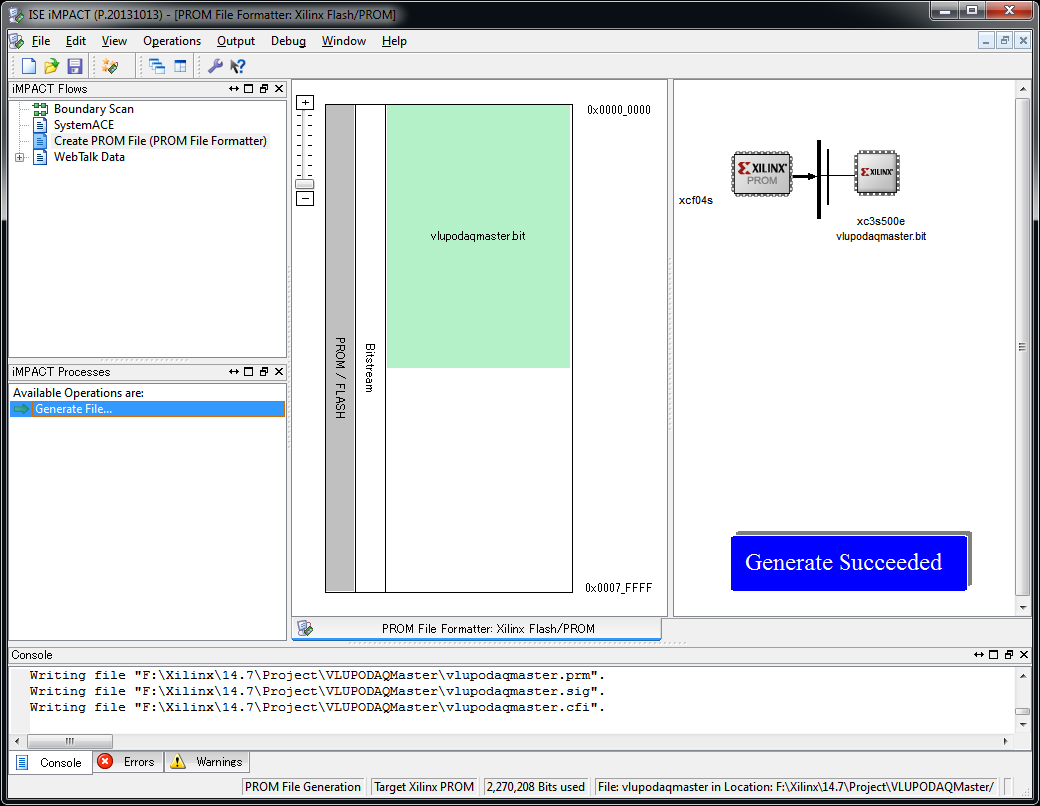
Task: Click the PROM File Generation status entry
Action: 302,787
